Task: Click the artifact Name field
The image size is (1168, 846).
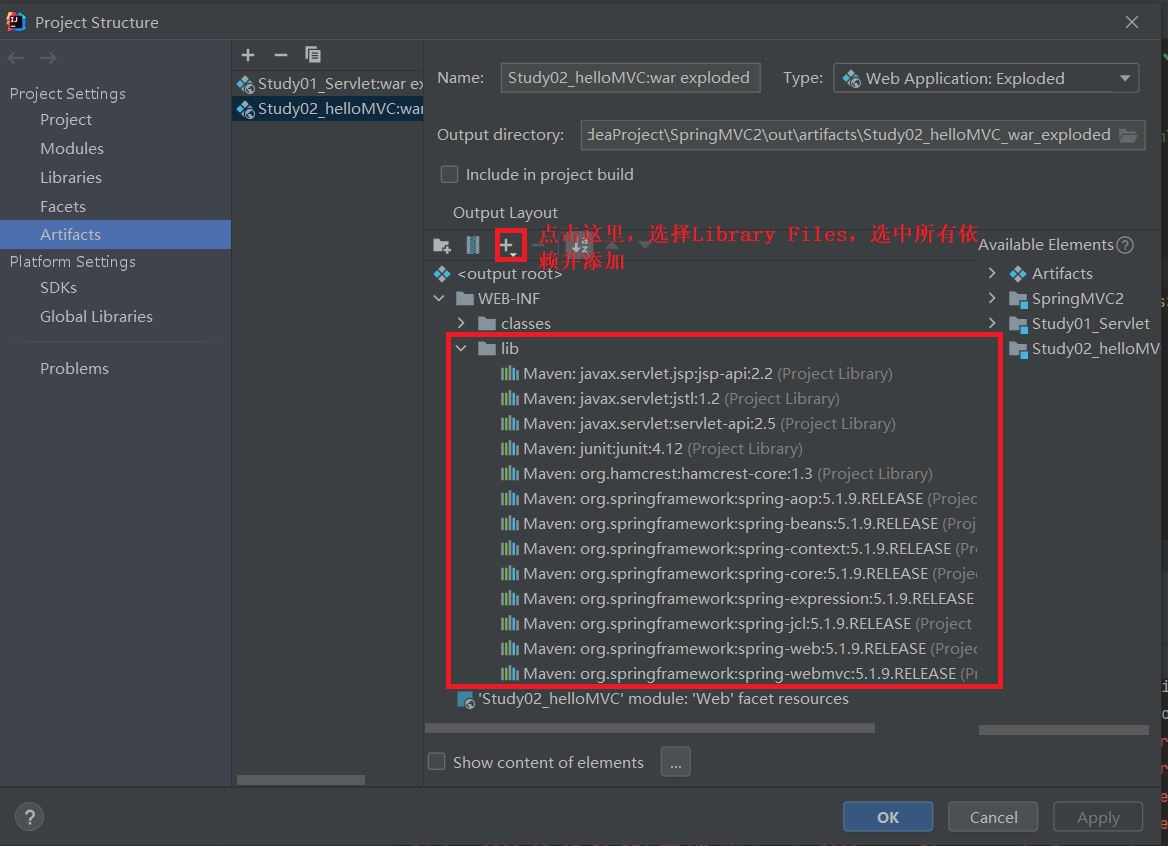Action: point(630,78)
